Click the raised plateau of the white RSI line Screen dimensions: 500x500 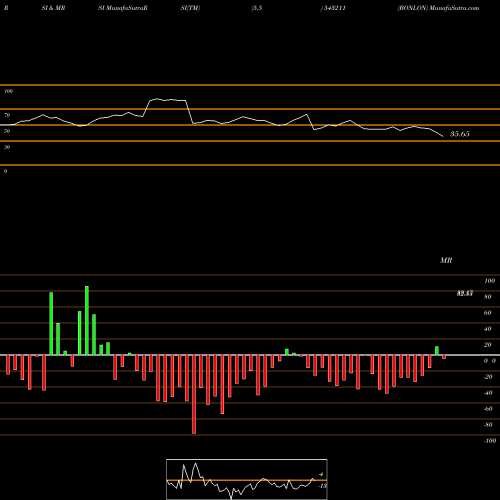tap(167, 100)
